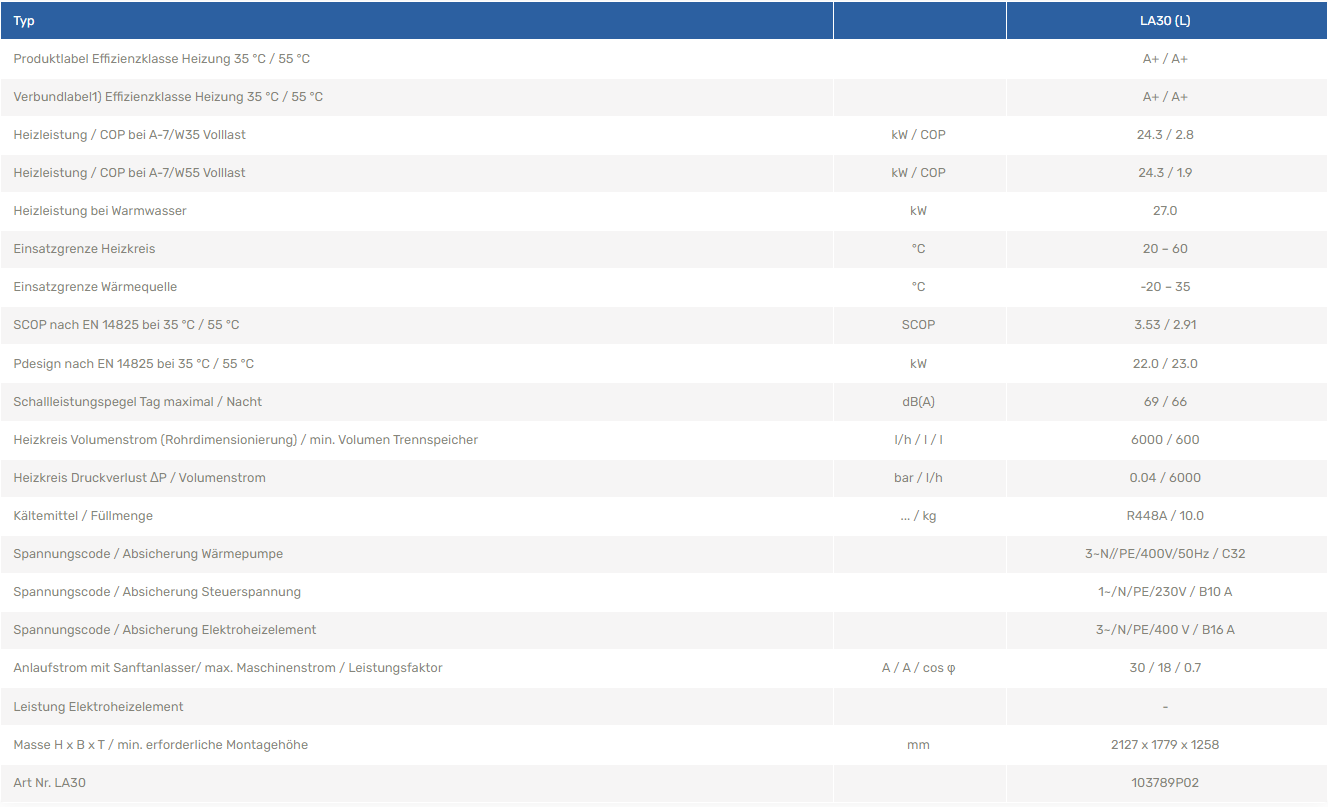The width and height of the screenshot is (1328, 807).
Task: Select the 'LA30 (L)' column header
Action: tap(1165, 21)
